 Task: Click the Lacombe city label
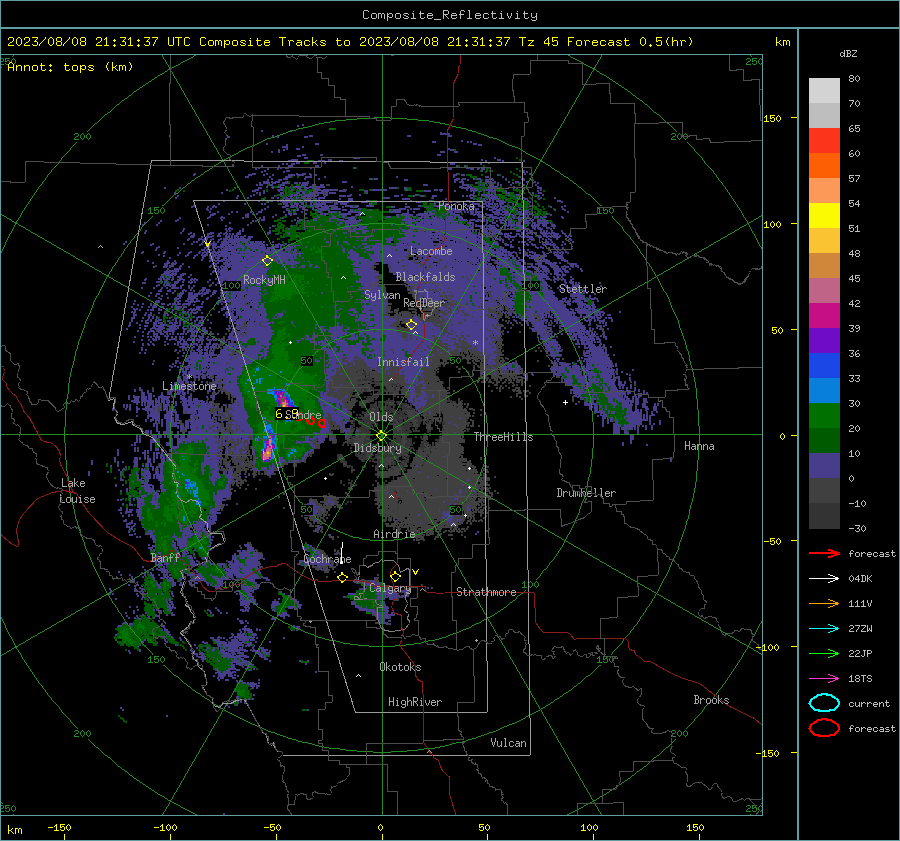tap(431, 251)
